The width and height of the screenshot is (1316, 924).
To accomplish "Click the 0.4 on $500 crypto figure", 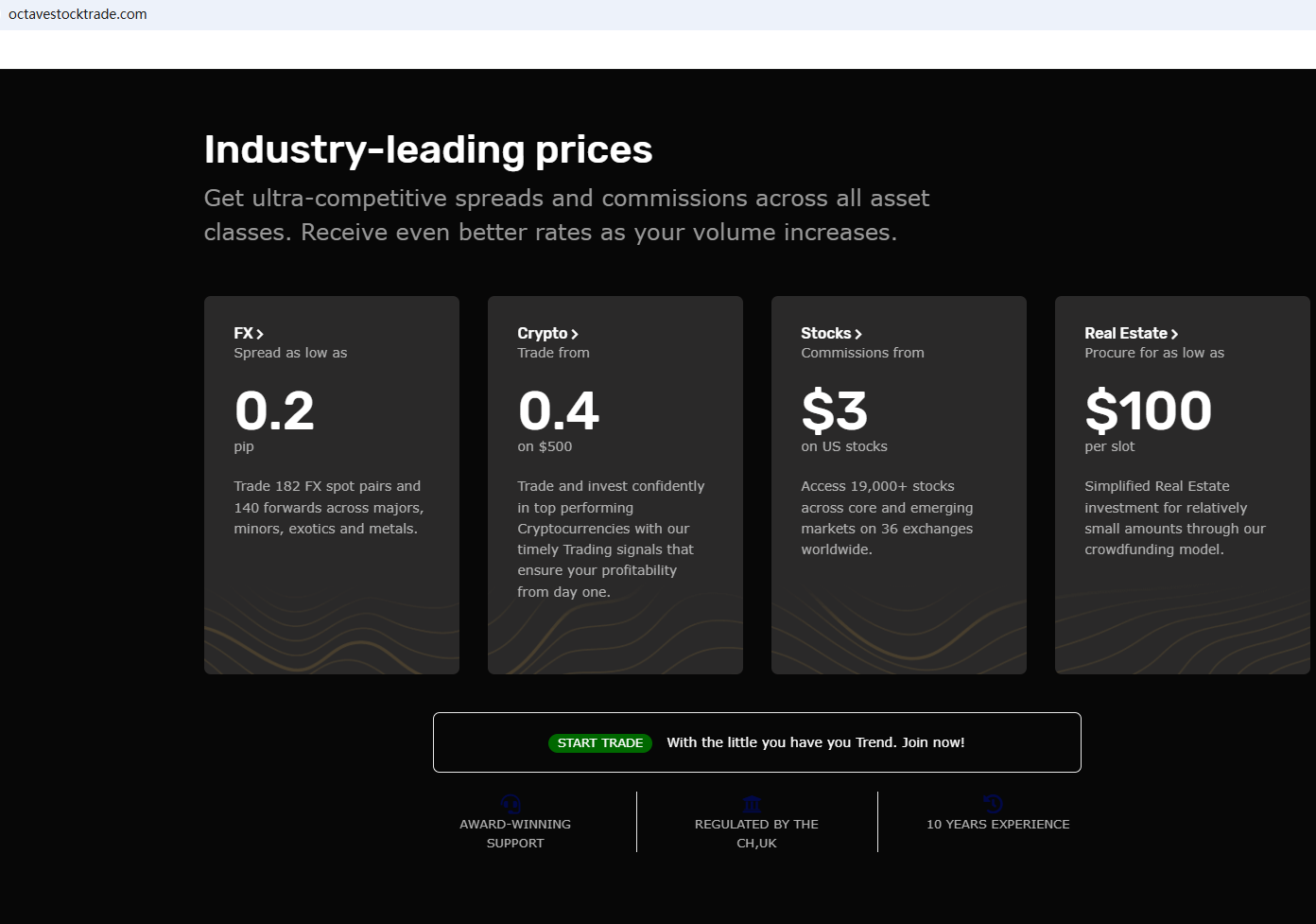I will click(x=558, y=410).
